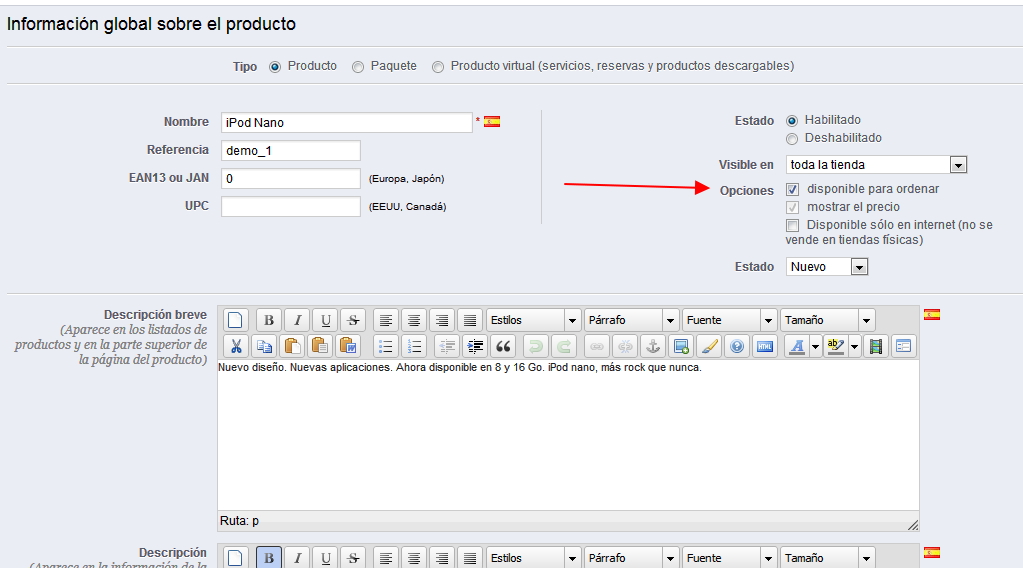Image resolution: width=1023 pixels, height=568 pixels.
Task: Toggle Italic in the Descripción breve editor
Action: click(x=297, y=320)
